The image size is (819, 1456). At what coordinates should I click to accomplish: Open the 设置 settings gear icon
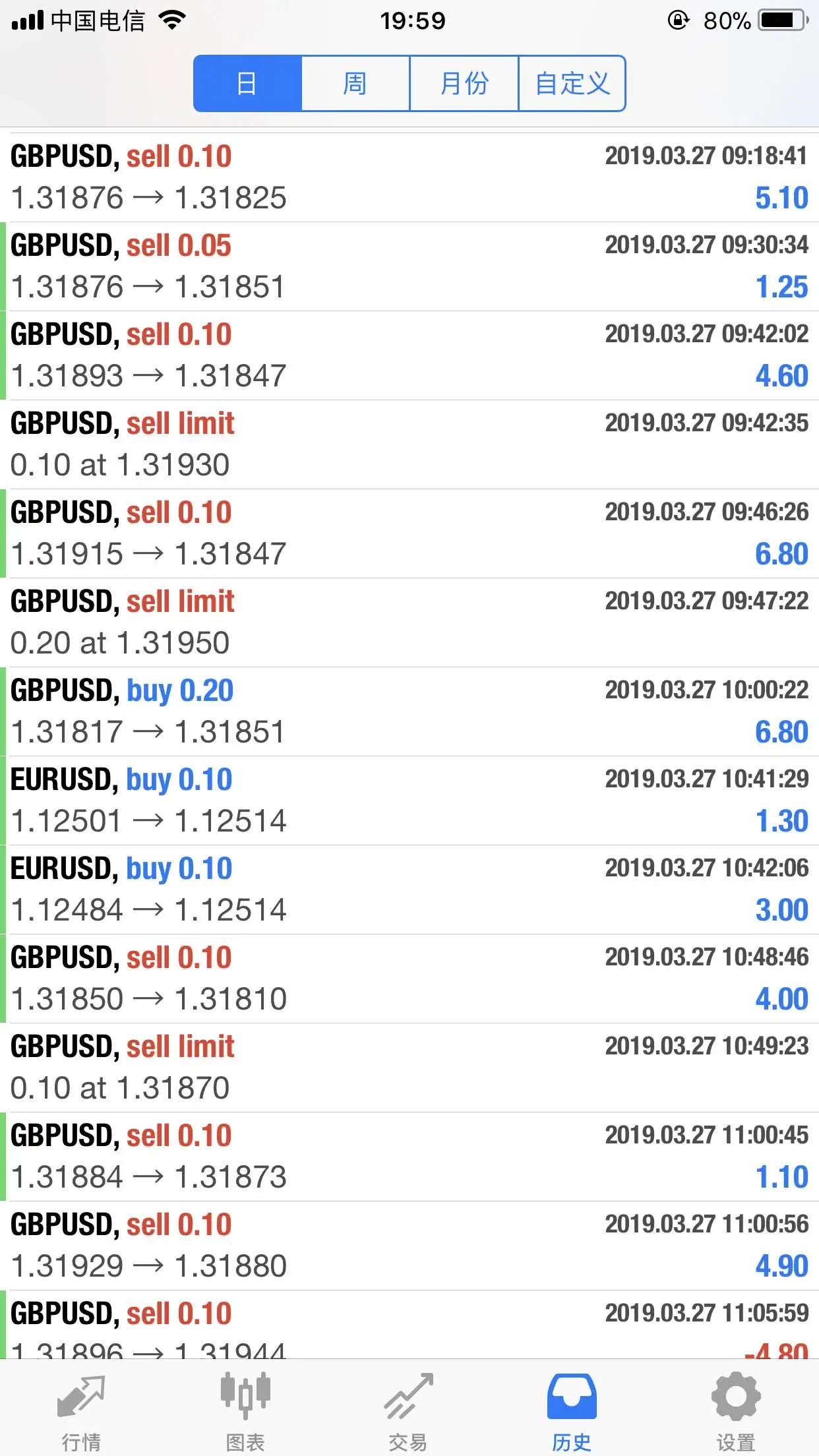point(736,1395)
